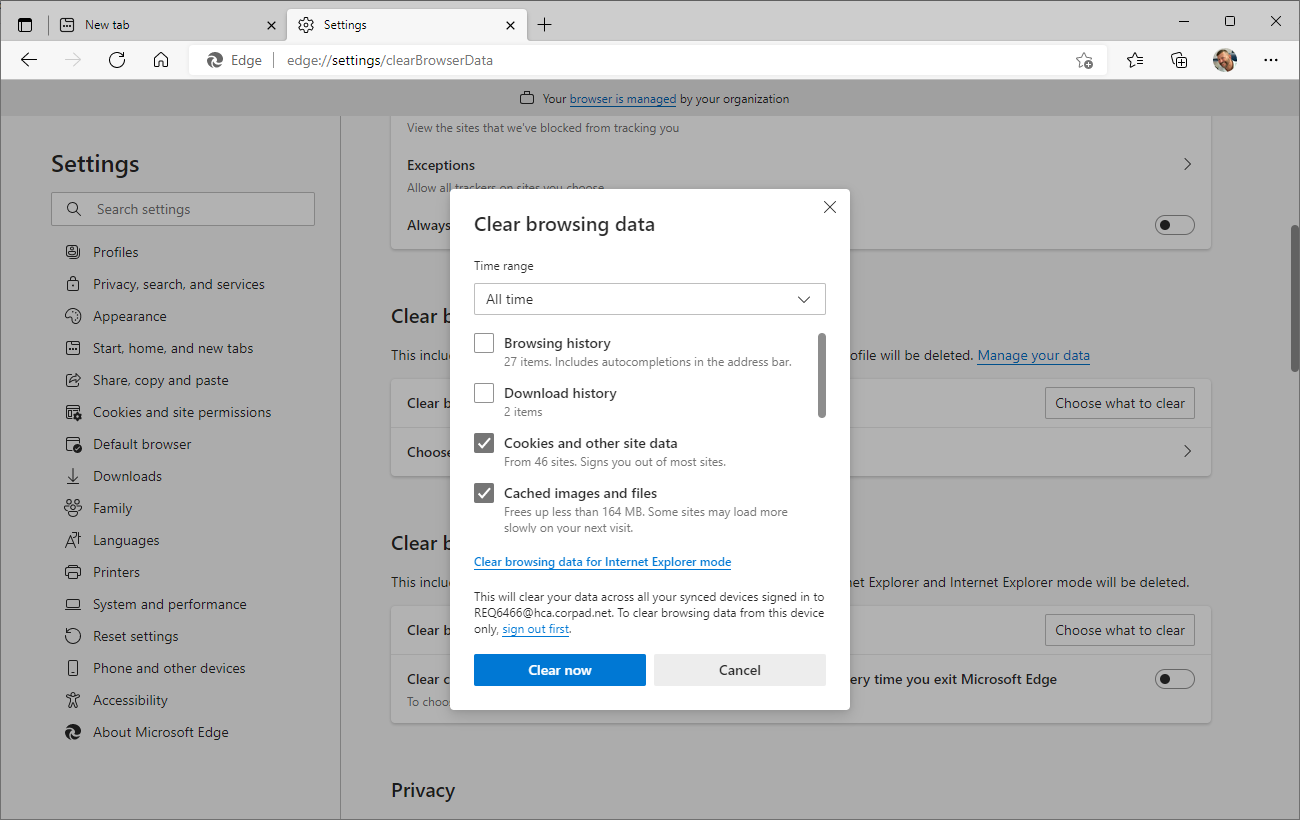Open the Favorites star-list icon
1300x820 pixels.
(1135, 60)
